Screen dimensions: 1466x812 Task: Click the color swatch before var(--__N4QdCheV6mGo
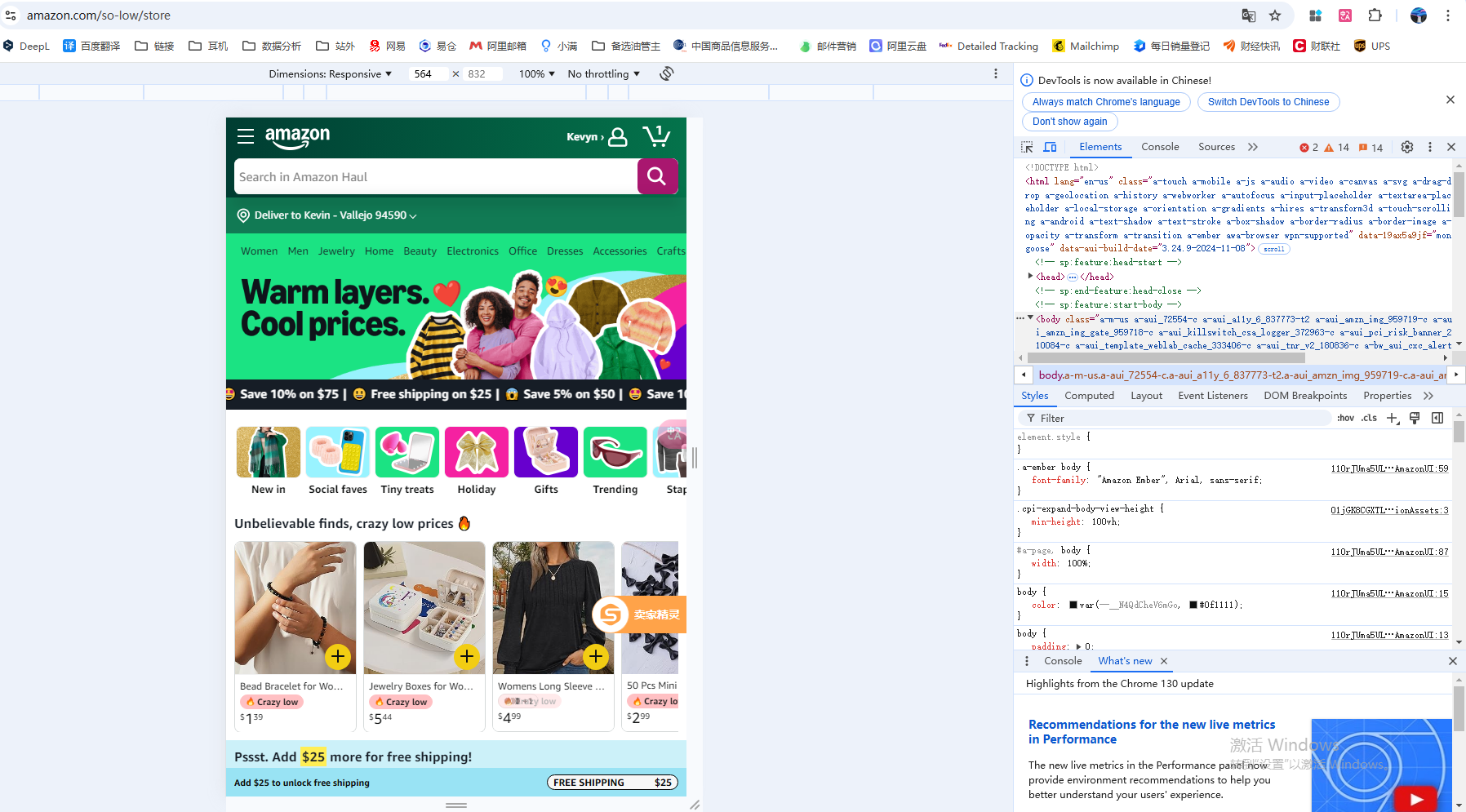pyautogui.click(x=1073, y=605)
